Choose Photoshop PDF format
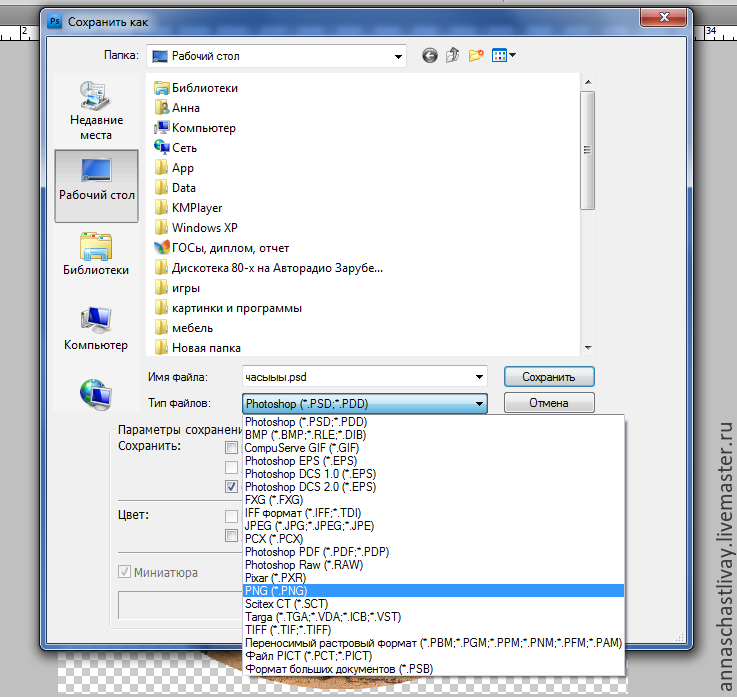The image size is (737, 697). coord(433,552)
